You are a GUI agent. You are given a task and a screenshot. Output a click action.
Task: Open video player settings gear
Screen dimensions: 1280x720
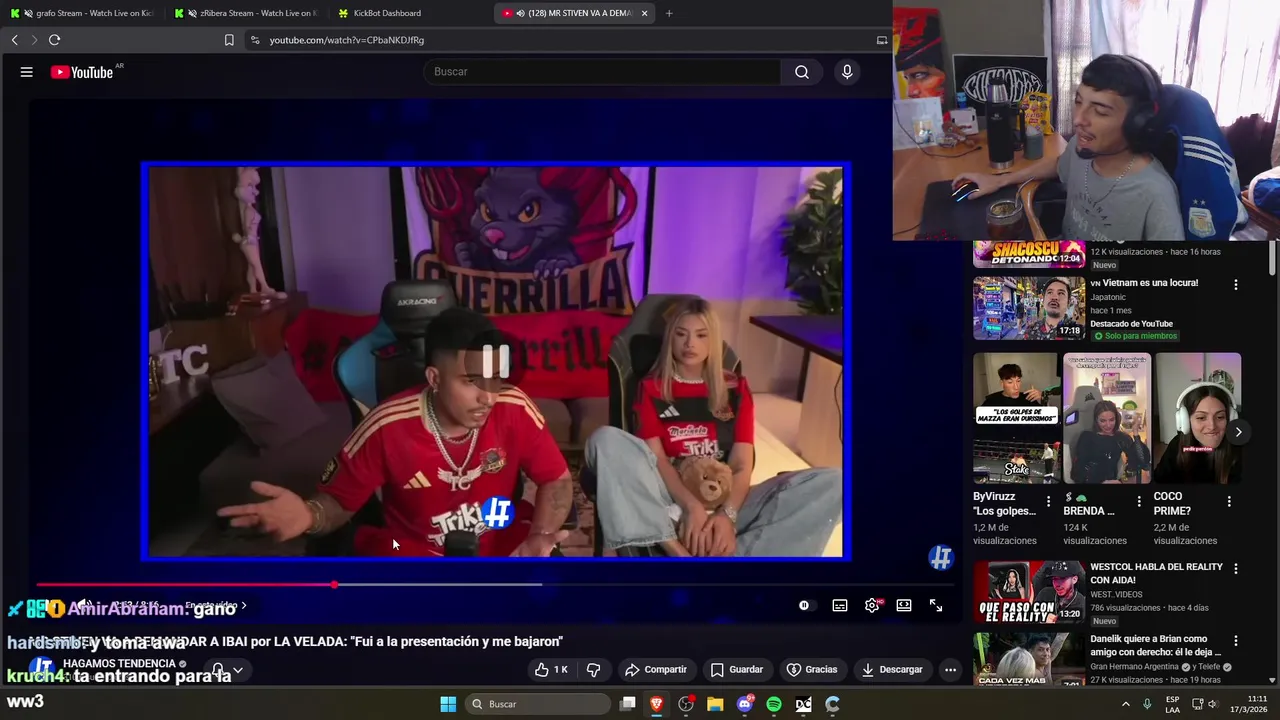tap(872, 605)
